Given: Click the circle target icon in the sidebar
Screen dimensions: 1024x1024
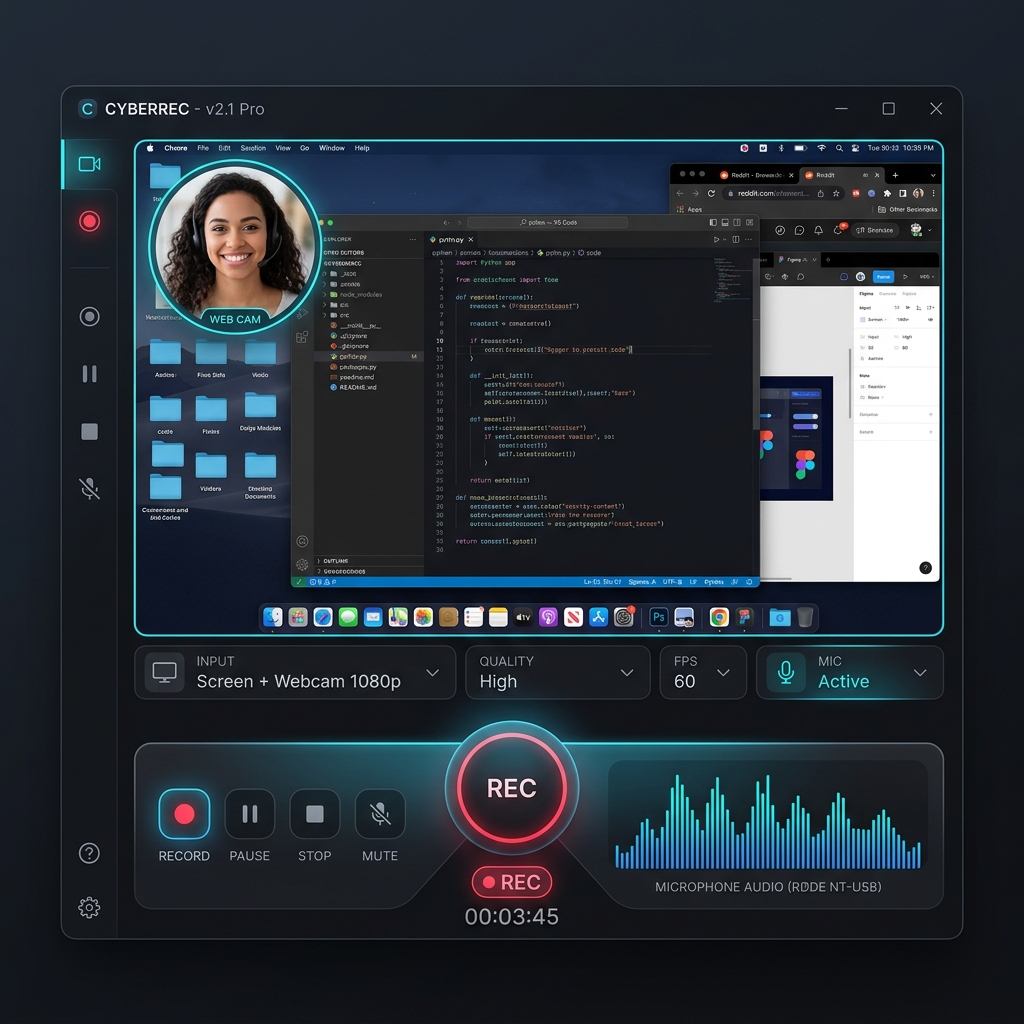Looking at the screenshot, I should pyautogui.click(x=89, y=317).
